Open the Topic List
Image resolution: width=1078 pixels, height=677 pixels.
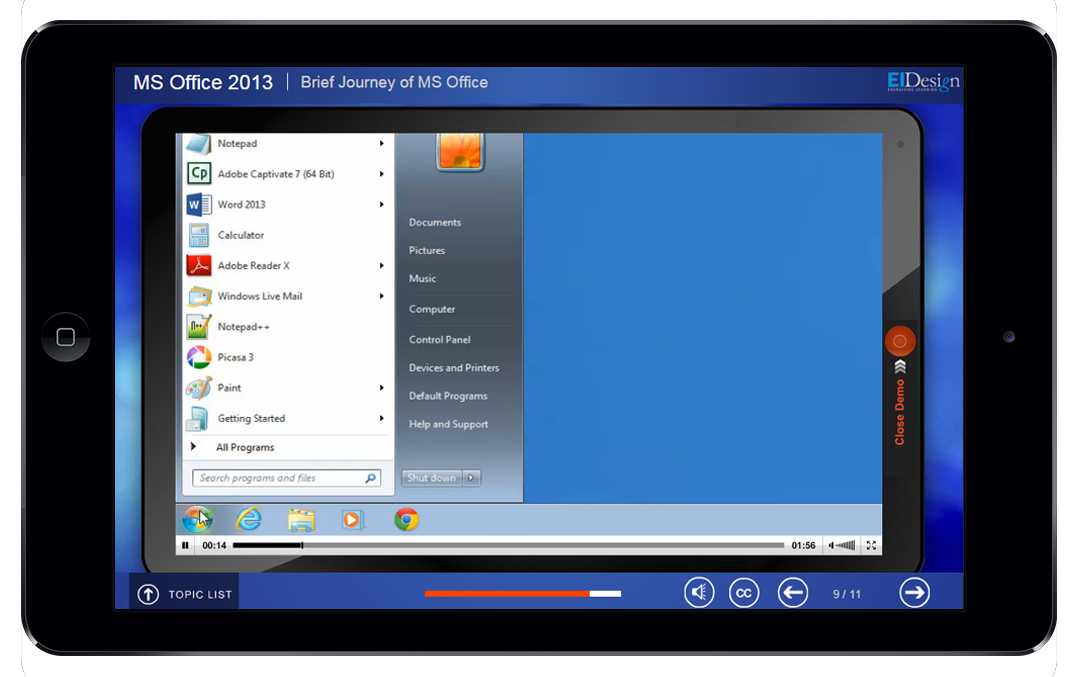(x=184, y=594)
